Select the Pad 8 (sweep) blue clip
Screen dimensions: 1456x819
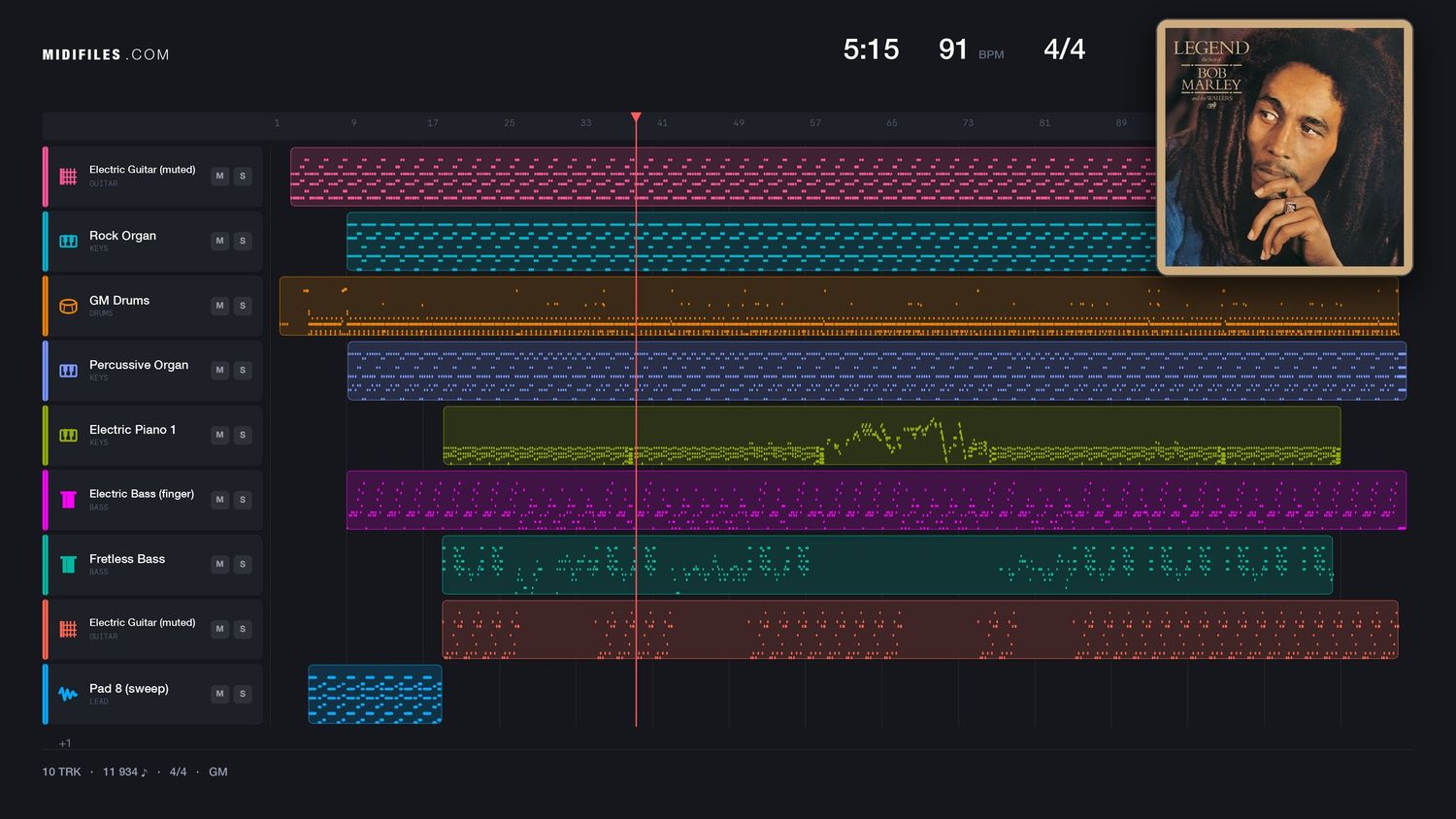pos(375,694)
